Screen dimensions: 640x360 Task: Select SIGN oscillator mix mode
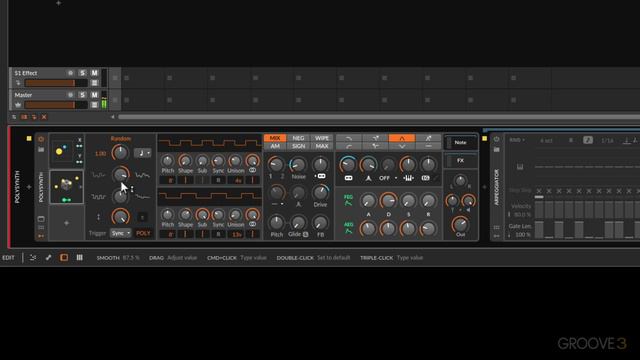(298, 146)
